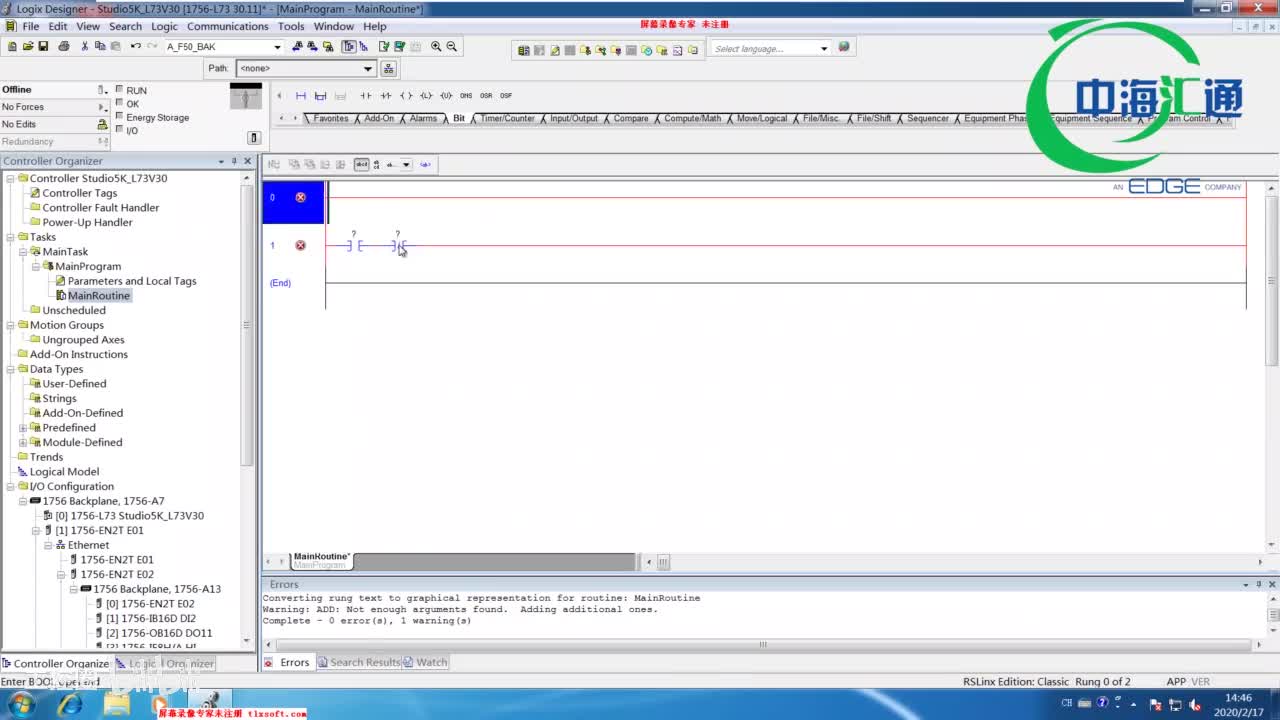Open the Offline controller status dropdown

point(102,90)
